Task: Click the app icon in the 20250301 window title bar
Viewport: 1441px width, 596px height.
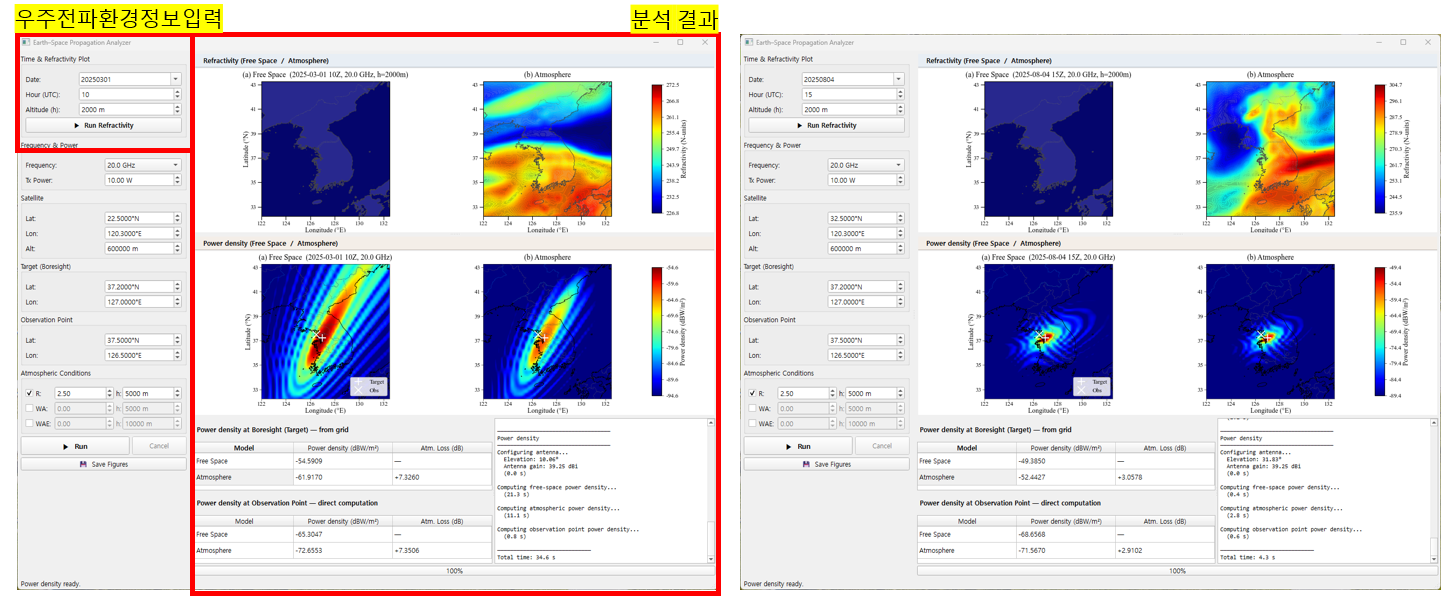Action: pyautogui.click(x=26, y=43)
